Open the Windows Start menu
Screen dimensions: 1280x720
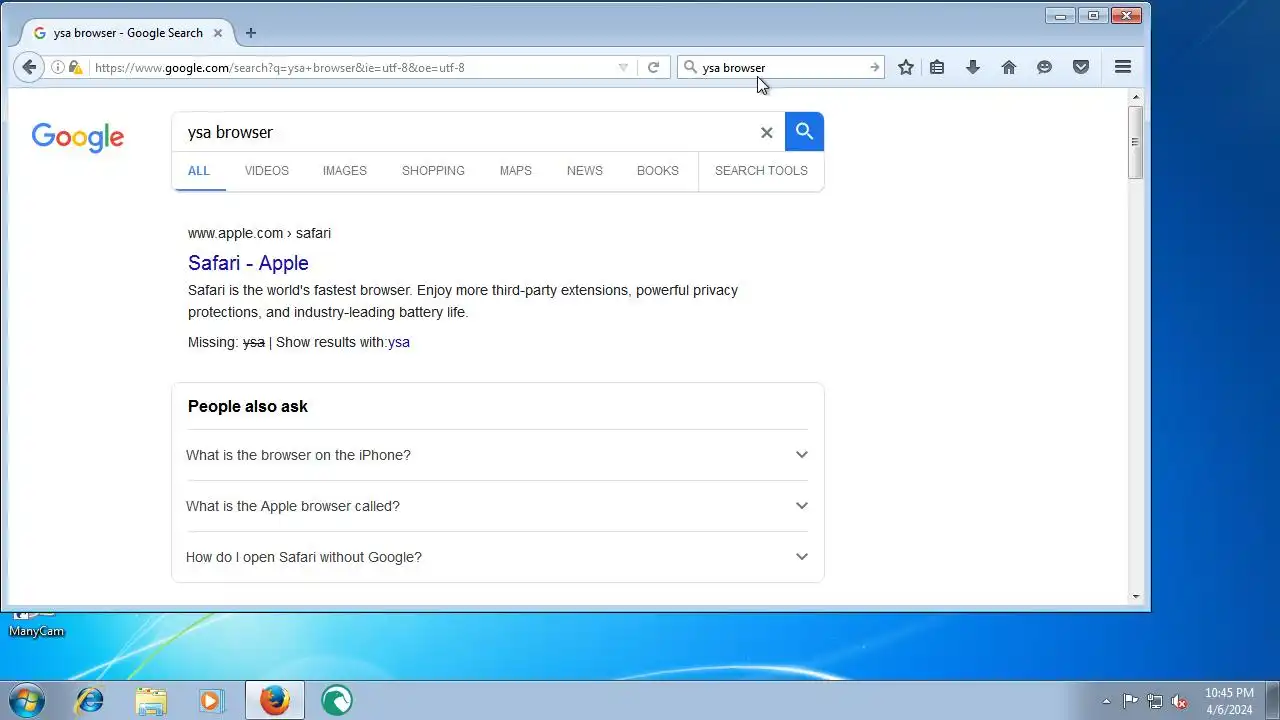(x=27, y=700)
